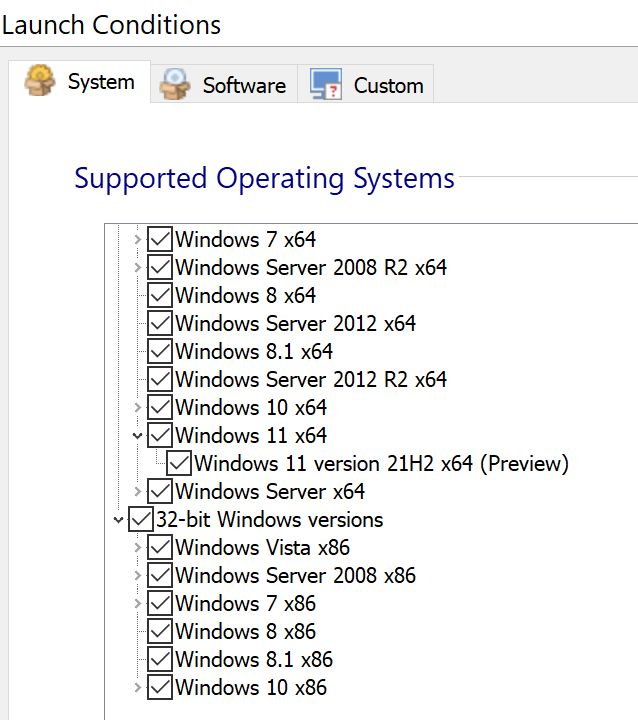
Task: Expand the Windows 7 x86 node
Action: 137,603
